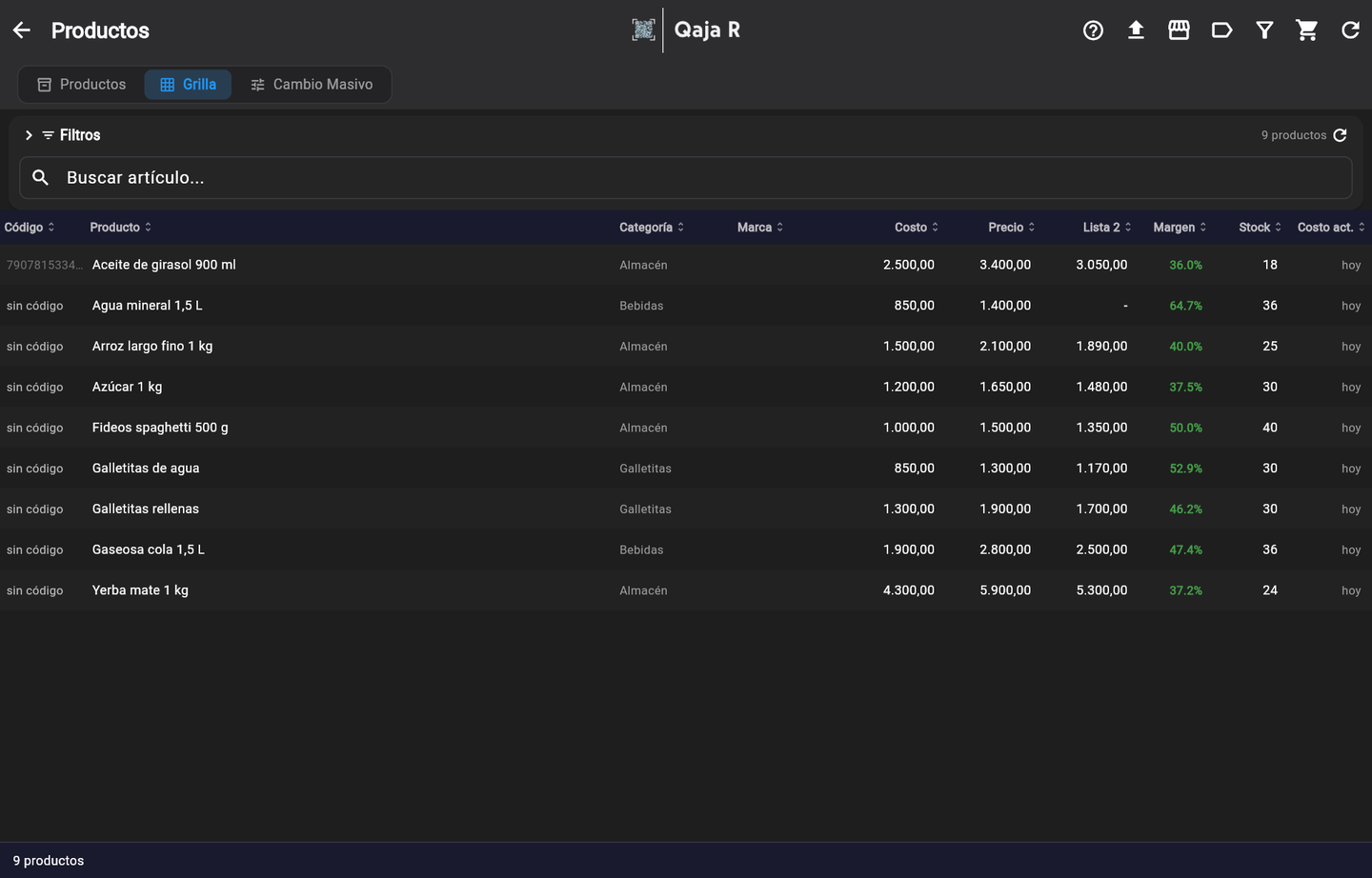The width and height of the screenshot is (1372, 878).
Task: Open the Yerba mate 1 kg row
Action: 686,590
